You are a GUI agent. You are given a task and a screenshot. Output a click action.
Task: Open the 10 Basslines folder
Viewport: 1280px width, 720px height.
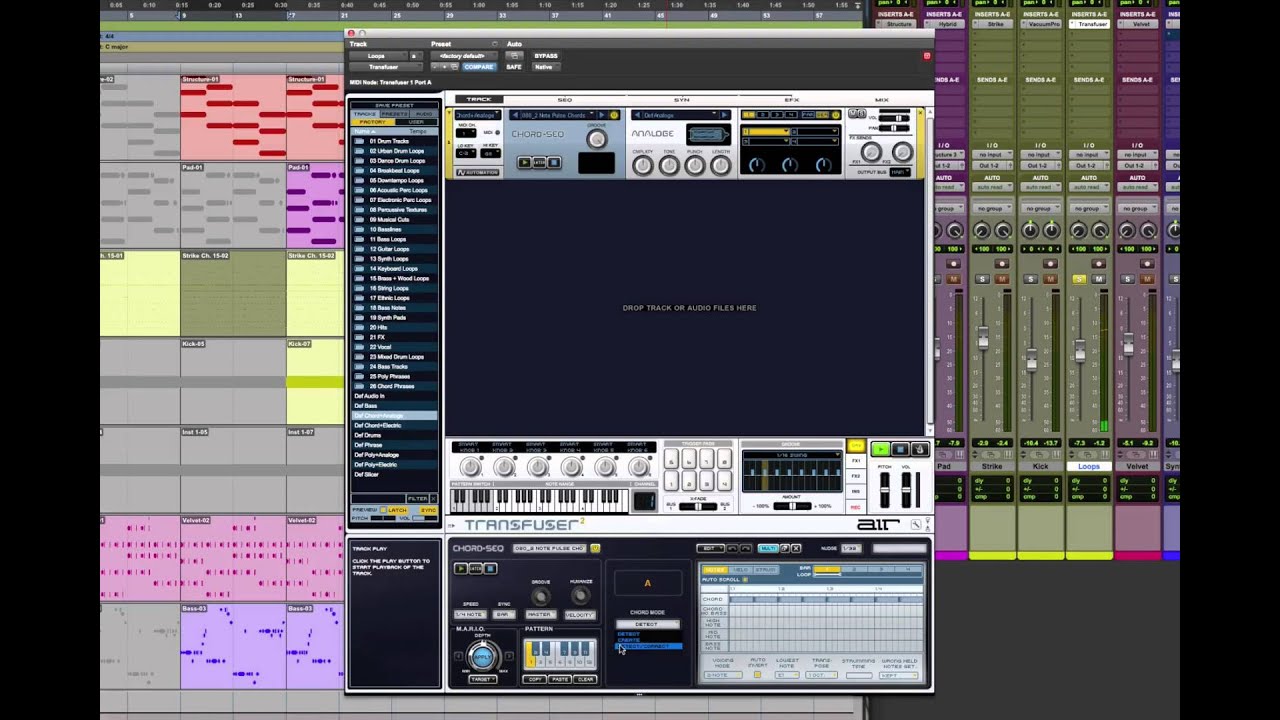395,229
